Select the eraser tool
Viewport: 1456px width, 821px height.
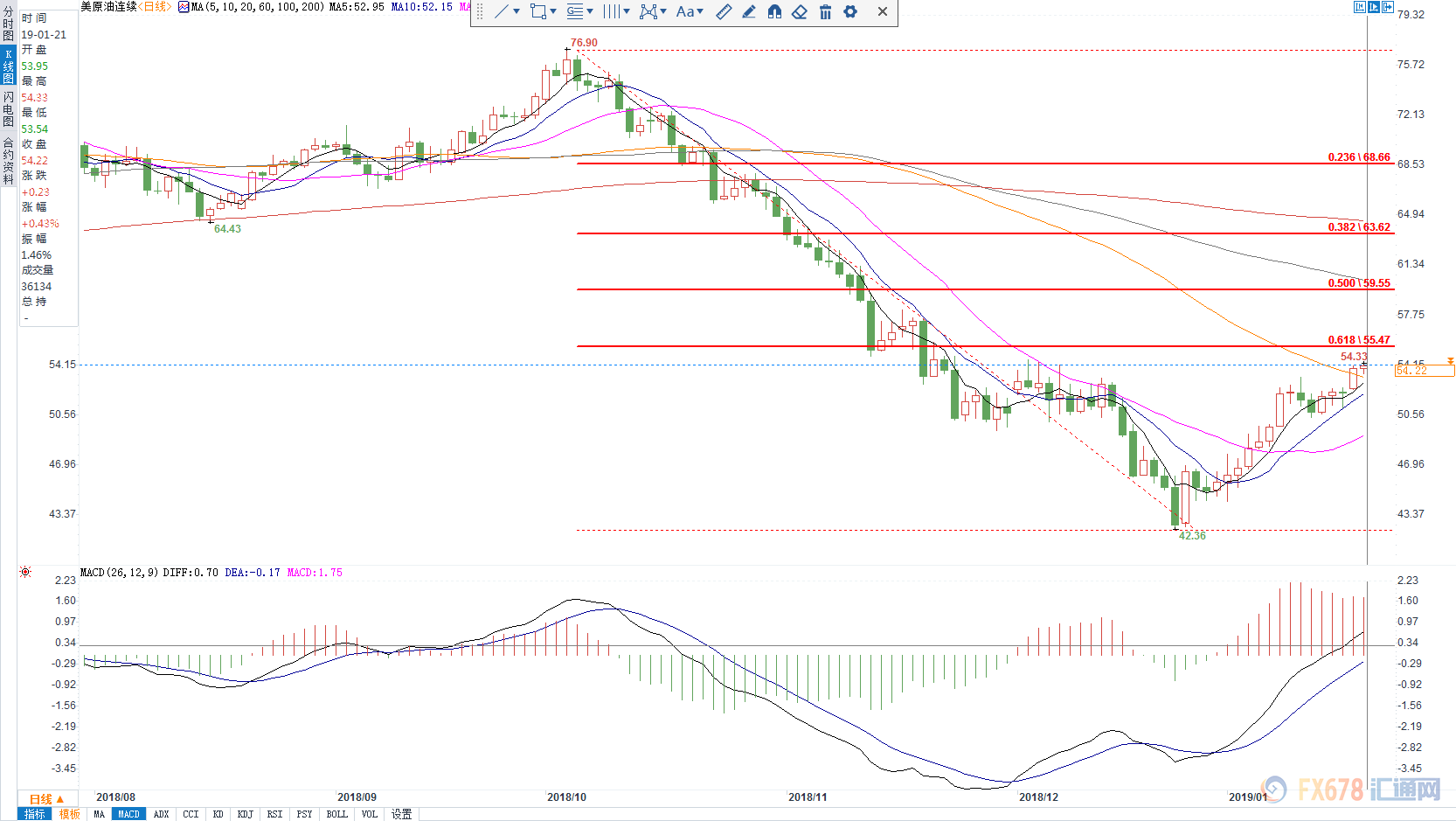(800, 11)
